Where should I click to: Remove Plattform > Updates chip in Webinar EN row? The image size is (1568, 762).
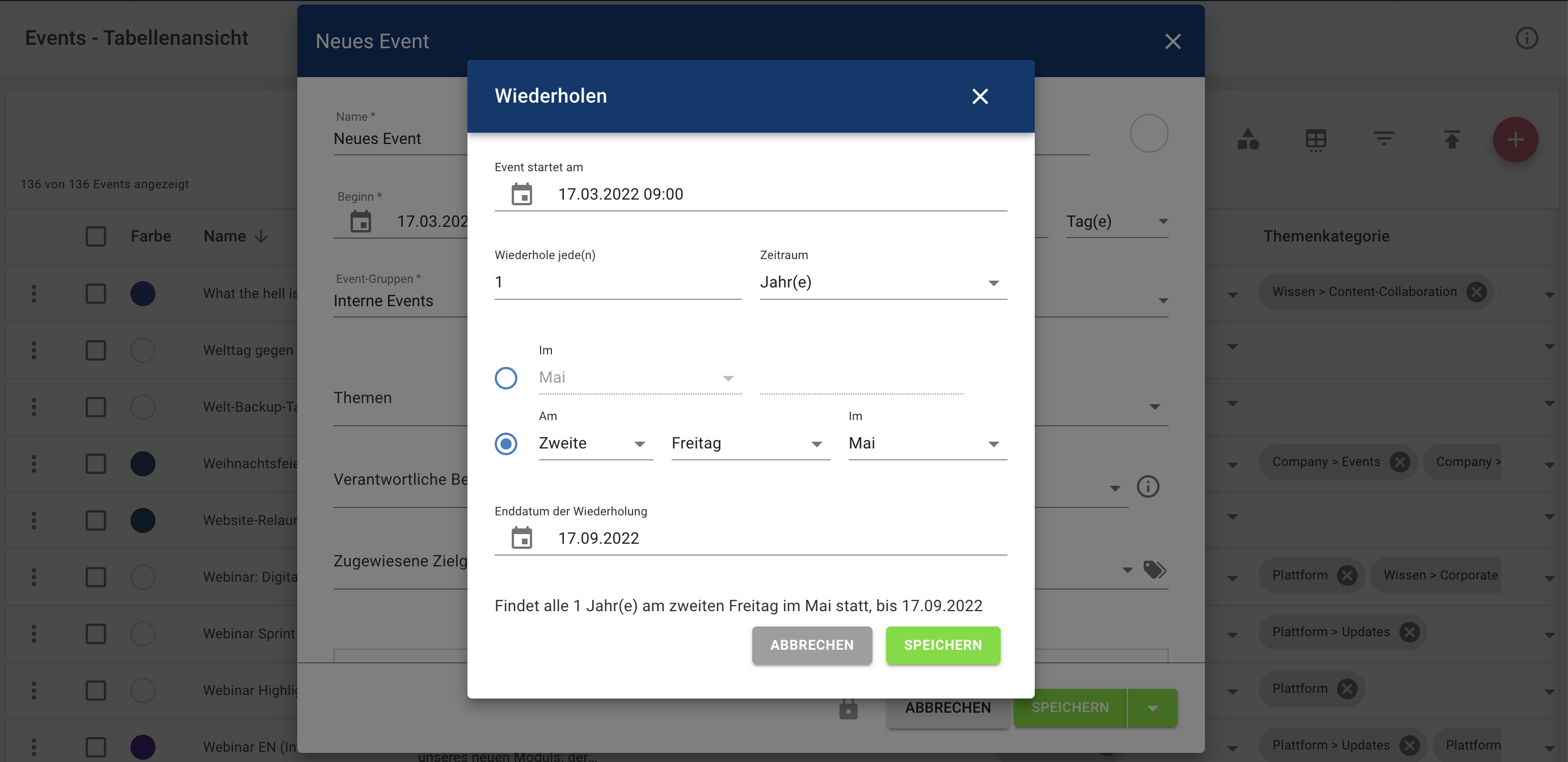(1409, 745)
